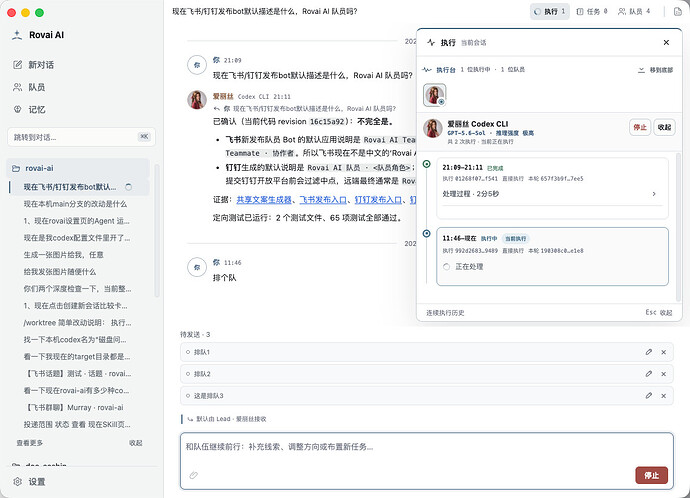This screenshot has height=498, width=690.
Task: Open conversation 给我发张图片随便什么
Action: pyautogui.click(x=60, y=272)
